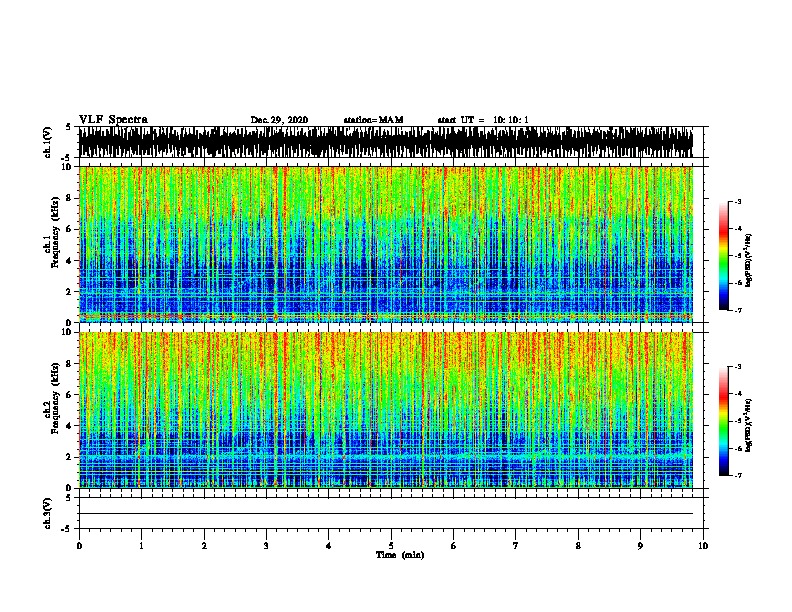
Task: Click the 5 tick on the ch.1(V) axis
Action: pyautogui.click(x=69, y=127)
